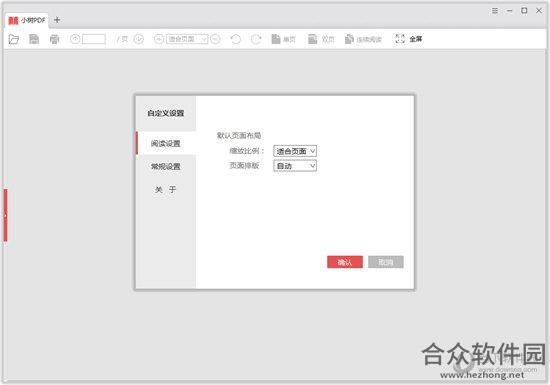Switch to double page view (双页)
This screenshot has height=385, width=550.
[x=321, y=39]
